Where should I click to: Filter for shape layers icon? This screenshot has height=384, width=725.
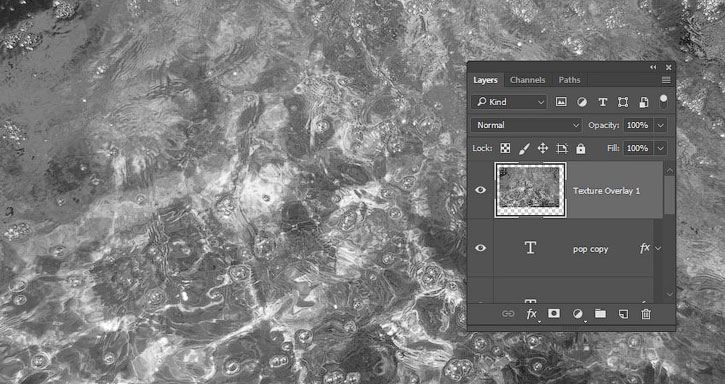623,102
